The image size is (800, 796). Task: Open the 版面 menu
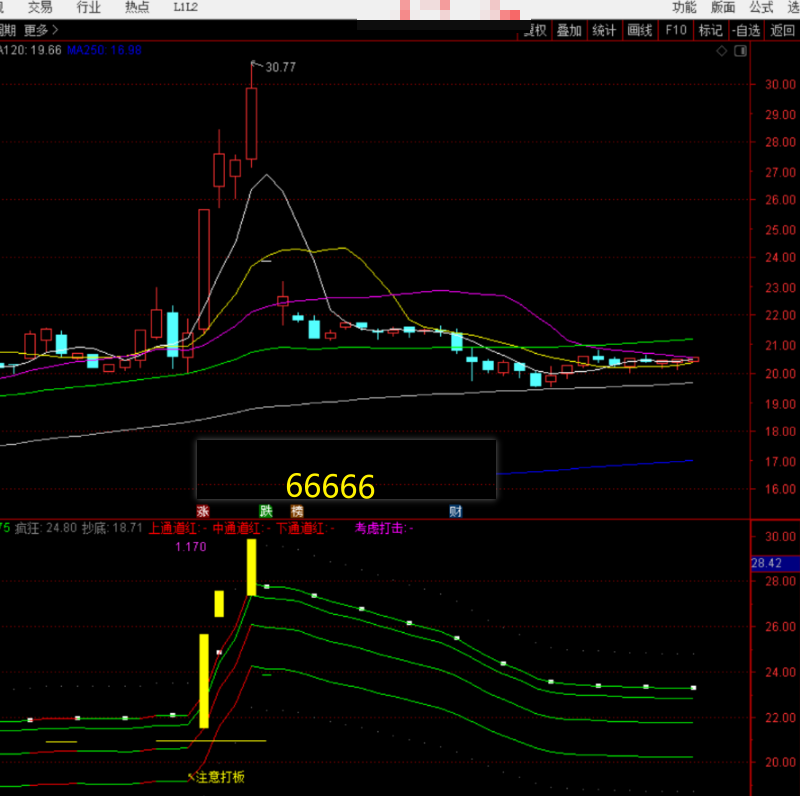(722, 7)
